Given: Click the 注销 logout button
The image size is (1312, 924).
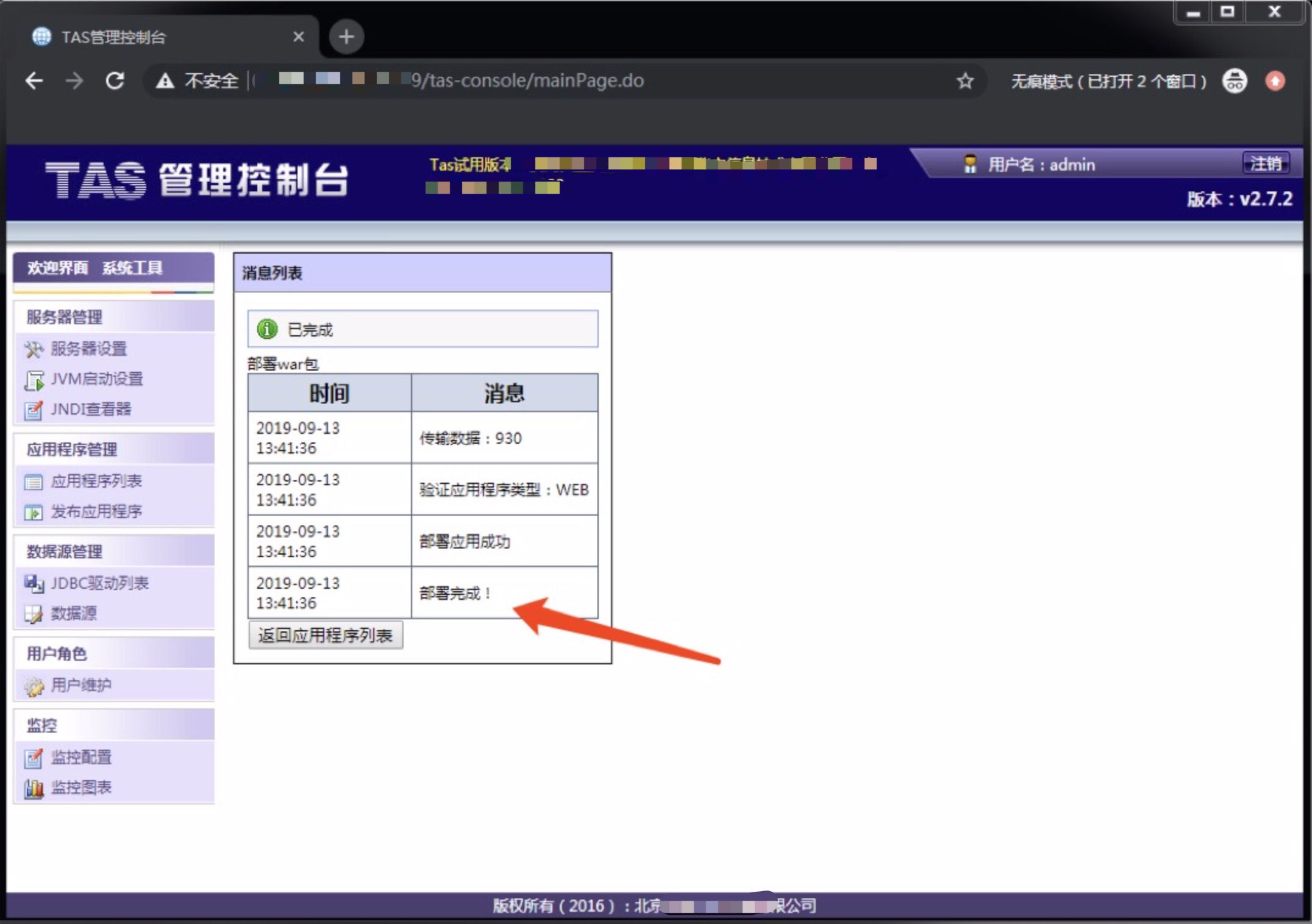Looking at the screenshot, I should coord(1266,164).
